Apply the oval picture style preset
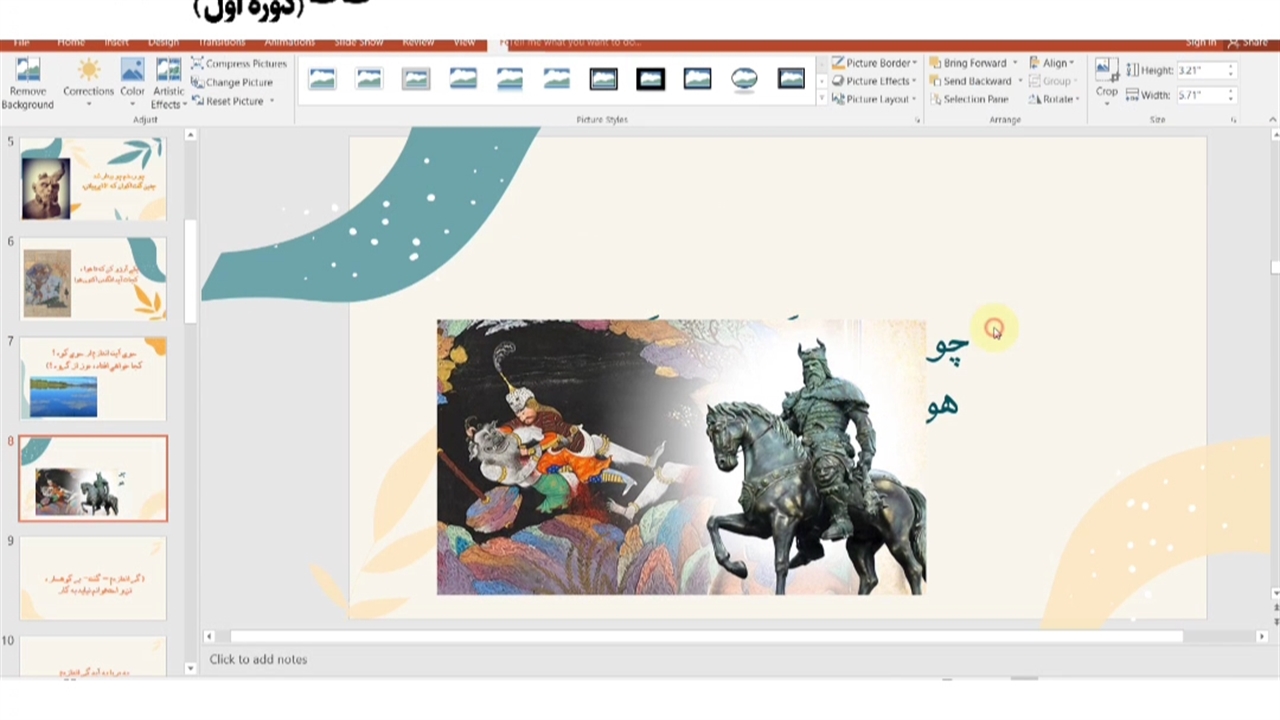Screen dimensions: 1280x720 744,79
